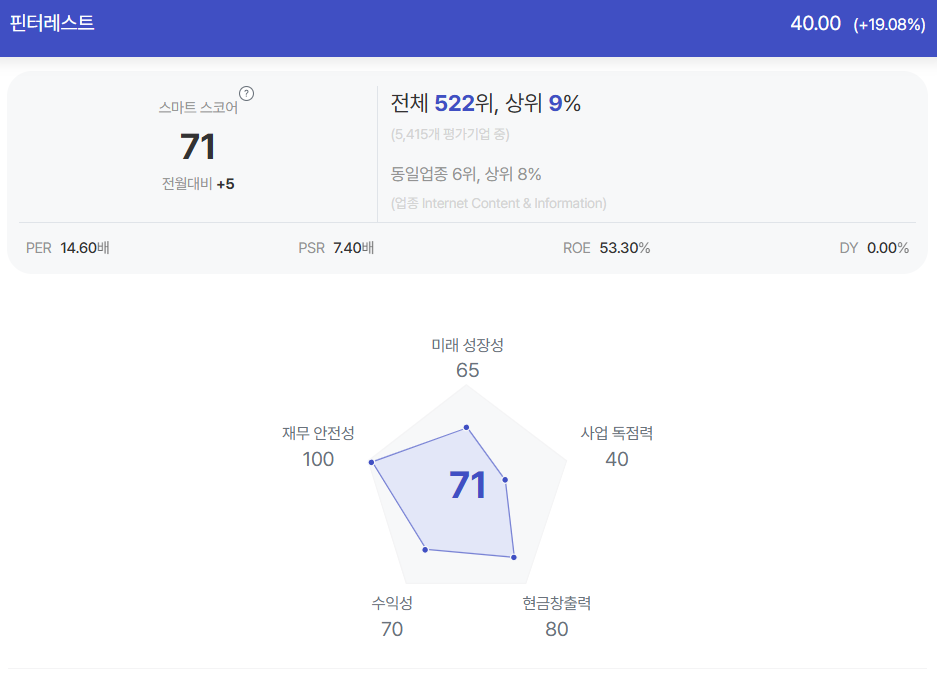Click the 사업 독점력 40 radar label
Image resolution: width=937 pixels, height=677 pixels.
coord(617,446)
